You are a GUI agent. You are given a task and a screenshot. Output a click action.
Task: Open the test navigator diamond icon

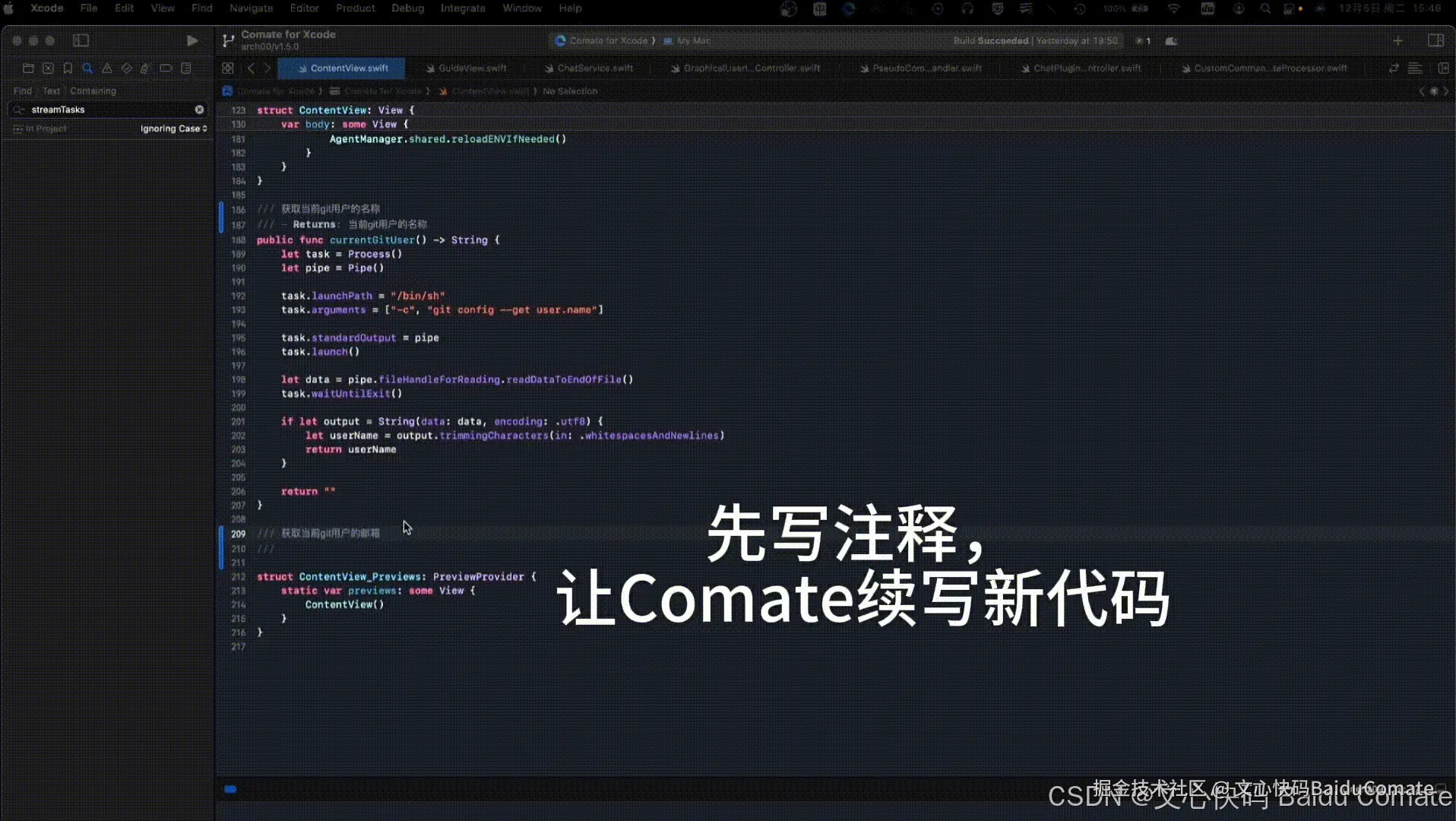click(127, 68)
